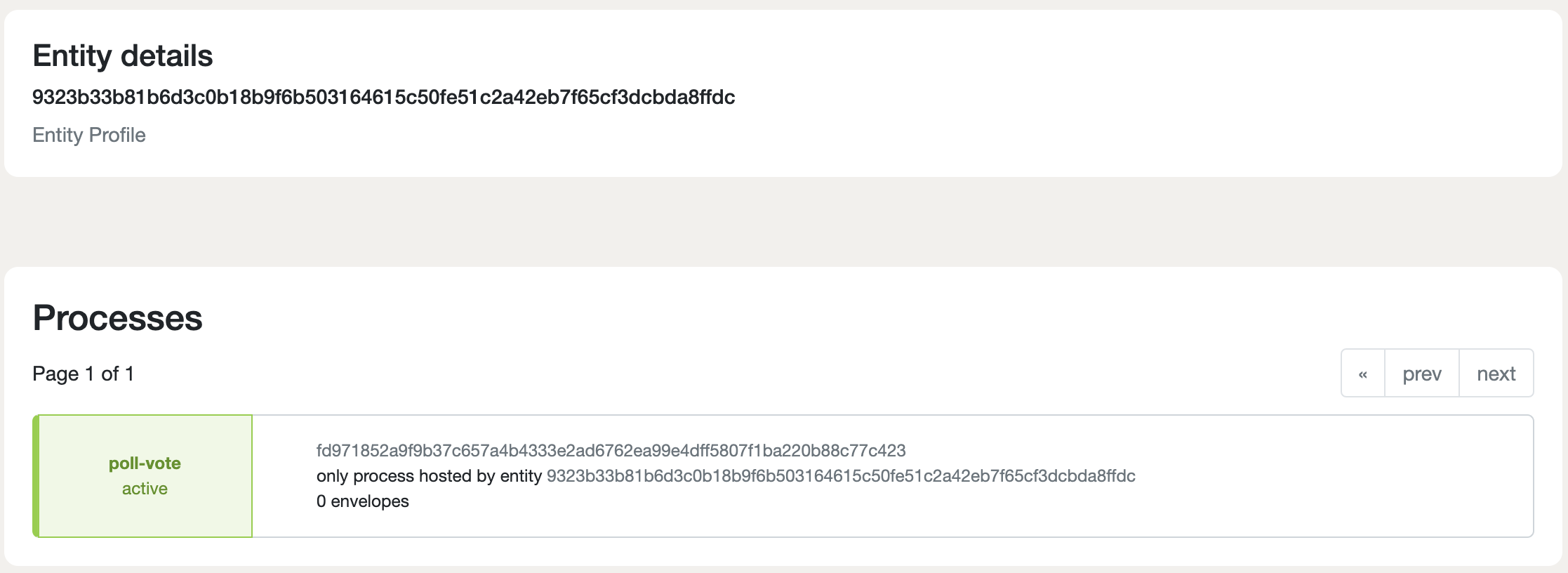Click gray gap between the two cards

tap(783, 222)
